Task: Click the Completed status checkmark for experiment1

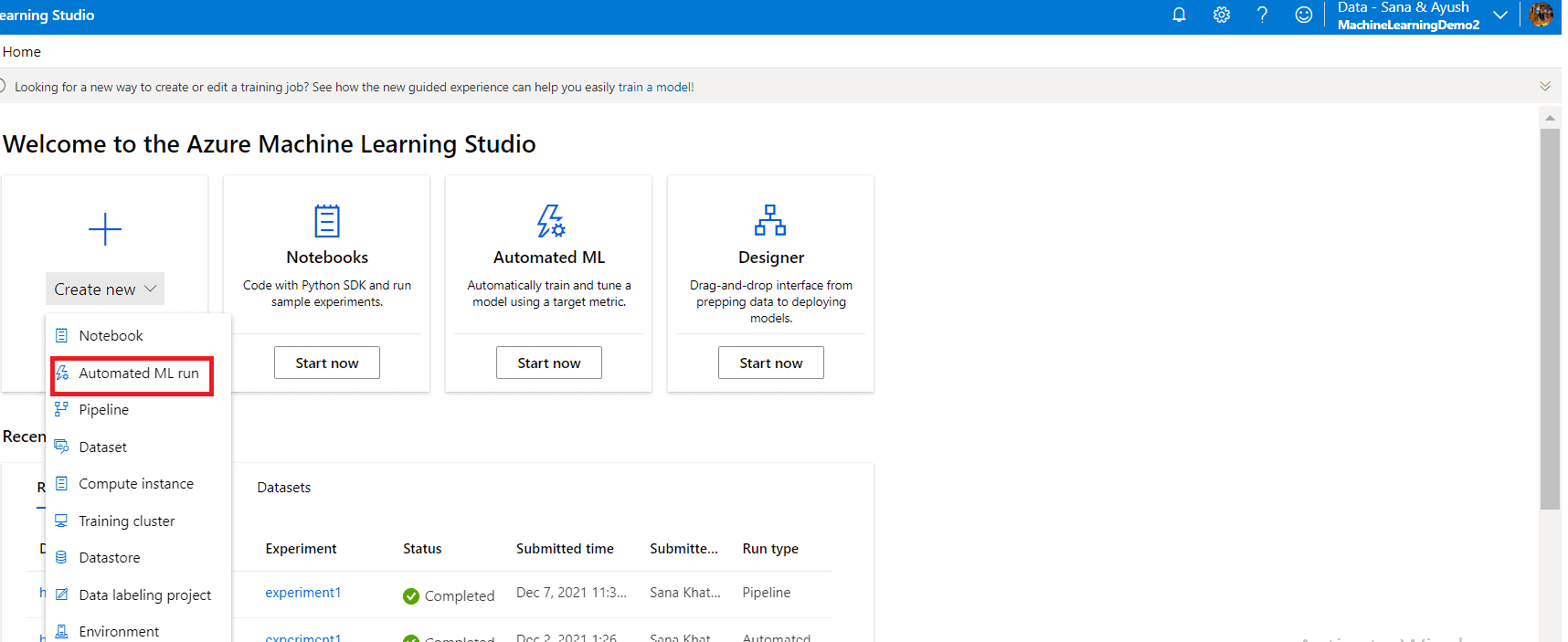Action: click(x=411, y=595)
